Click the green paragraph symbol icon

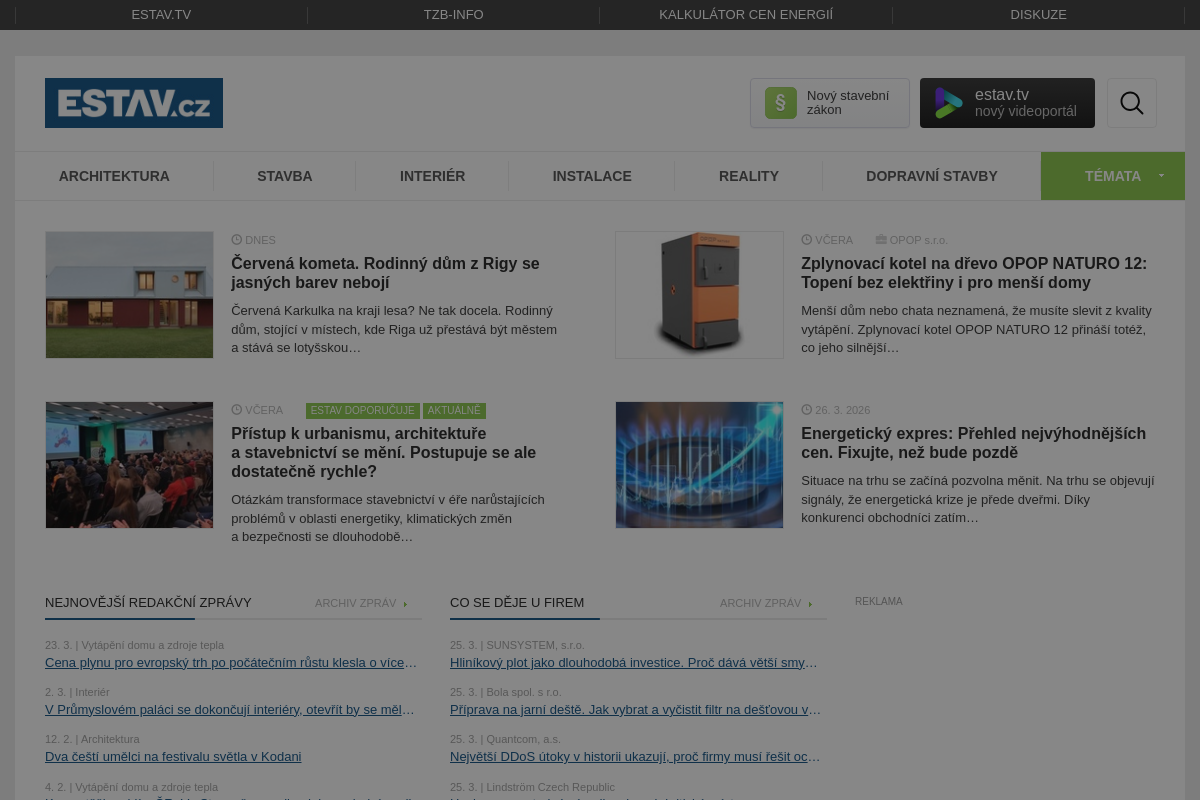coord(781,103)
